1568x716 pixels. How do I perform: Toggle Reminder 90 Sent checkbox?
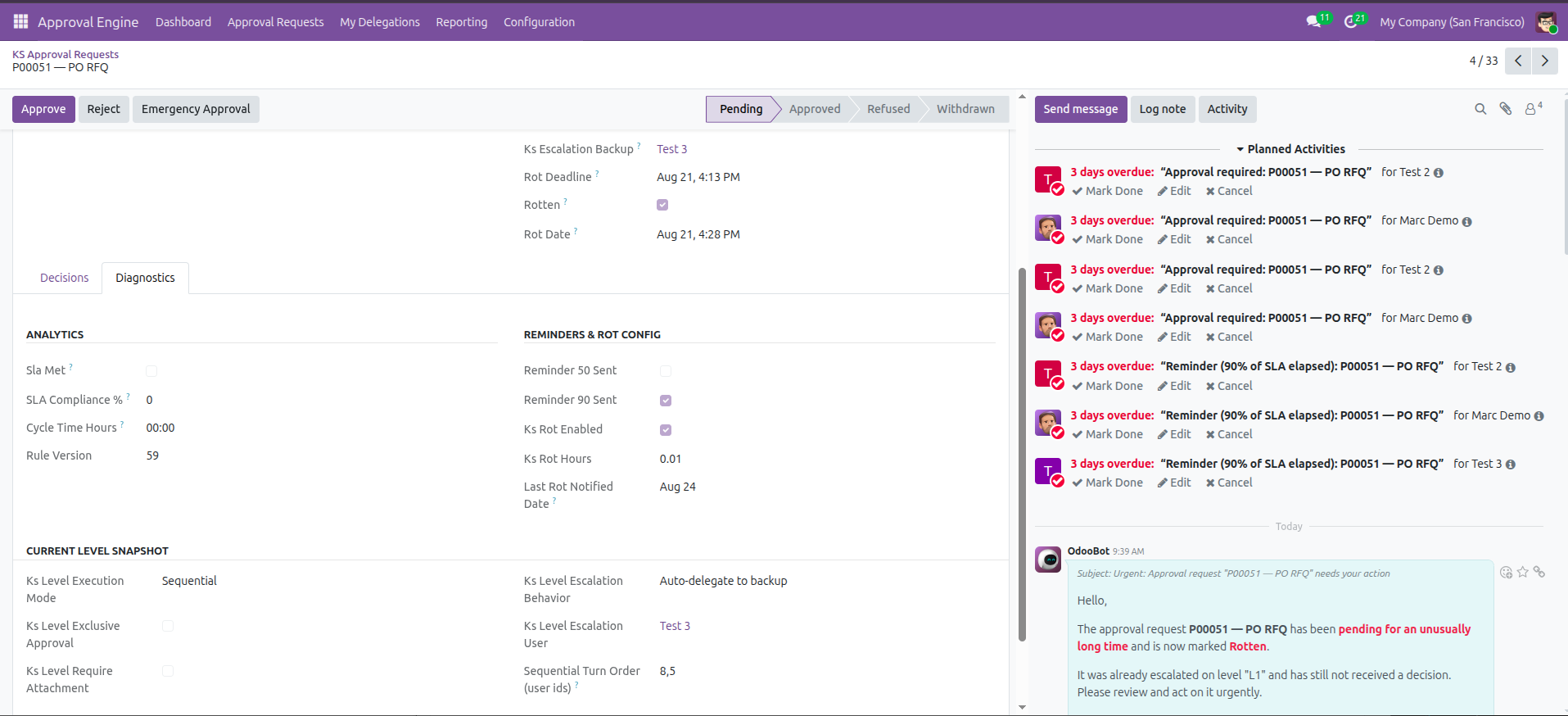tap(666, 401)
